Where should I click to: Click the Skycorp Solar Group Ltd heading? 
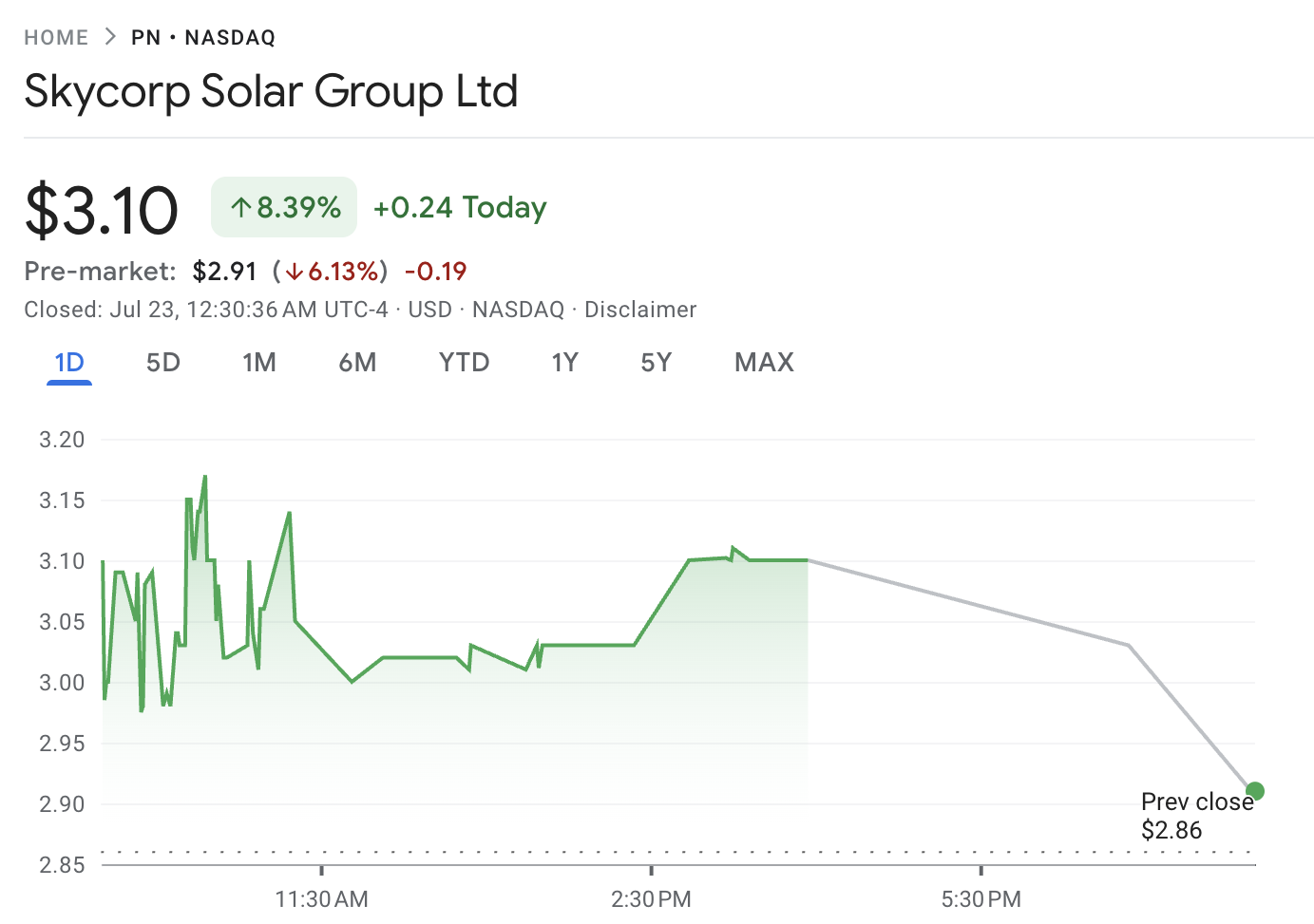tap(271, 92)
